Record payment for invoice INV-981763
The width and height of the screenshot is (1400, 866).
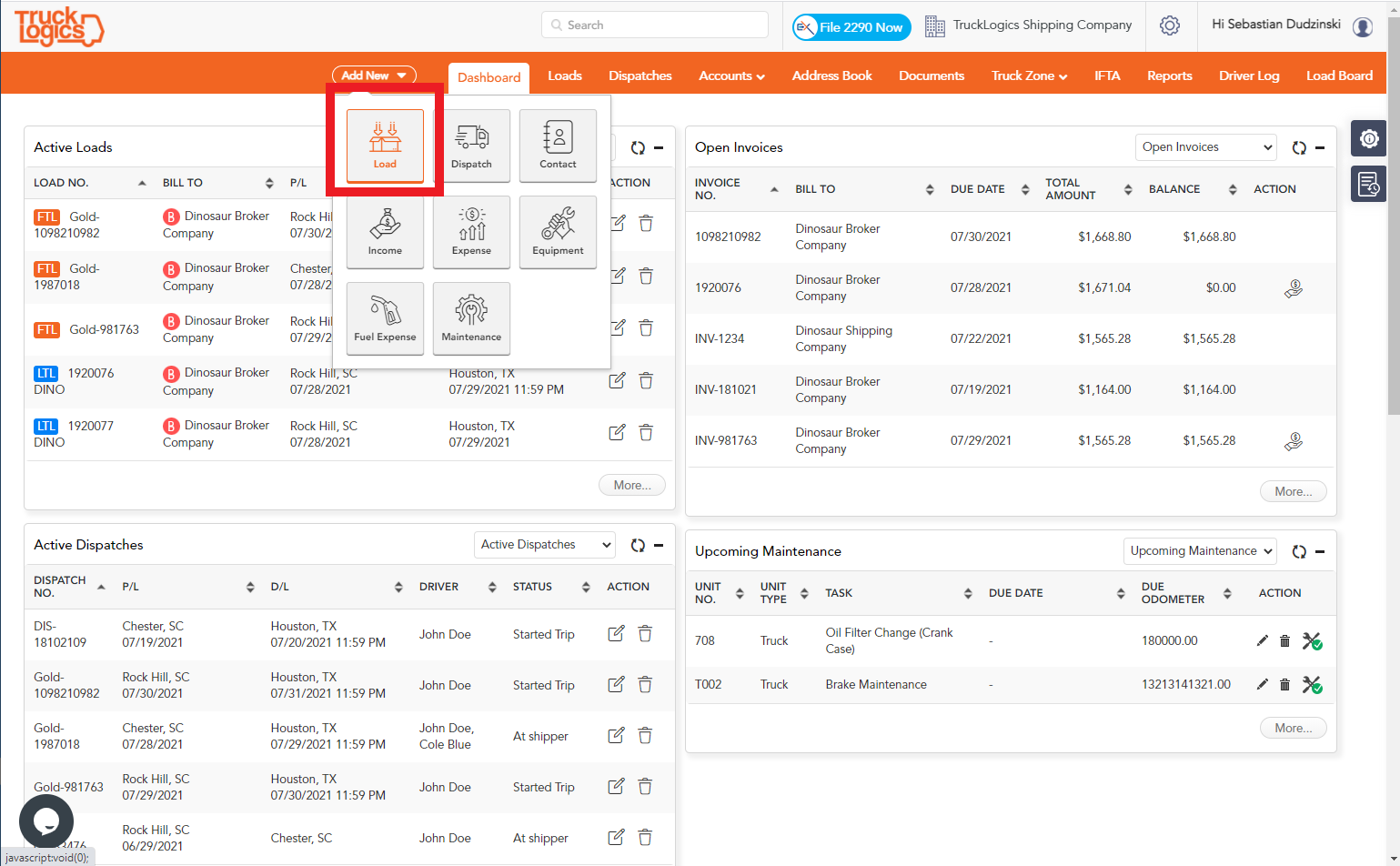[1294, 441]
